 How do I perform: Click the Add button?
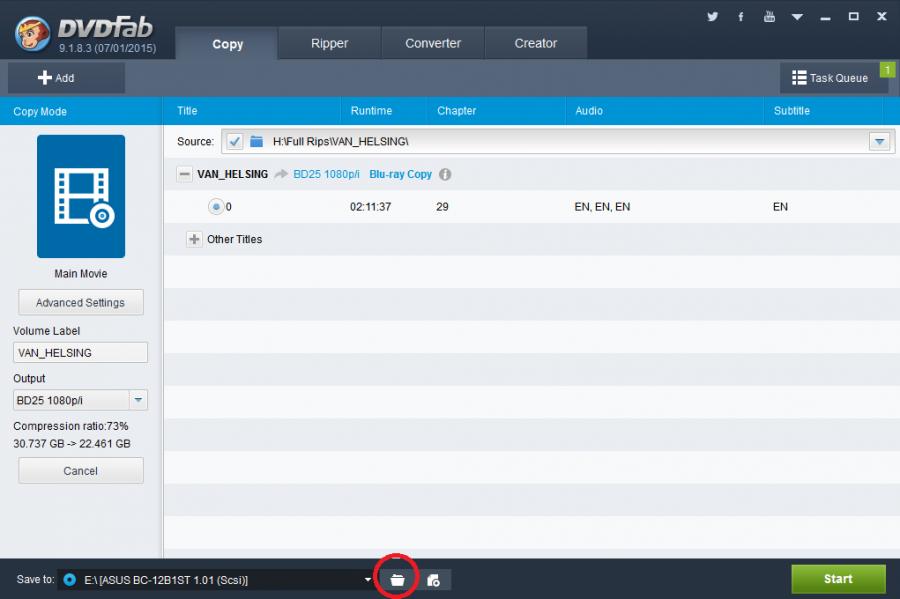[x=66, y=78]
